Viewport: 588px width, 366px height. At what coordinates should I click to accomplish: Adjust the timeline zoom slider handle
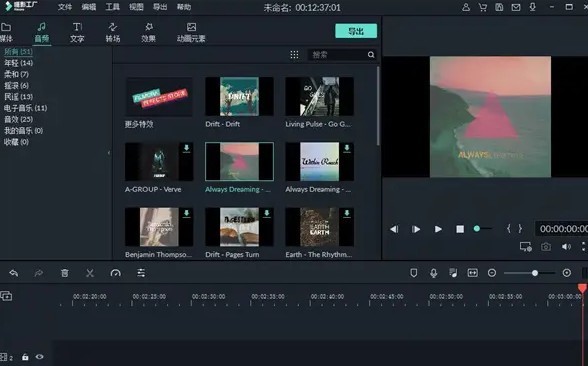click(x=535, y=273)
